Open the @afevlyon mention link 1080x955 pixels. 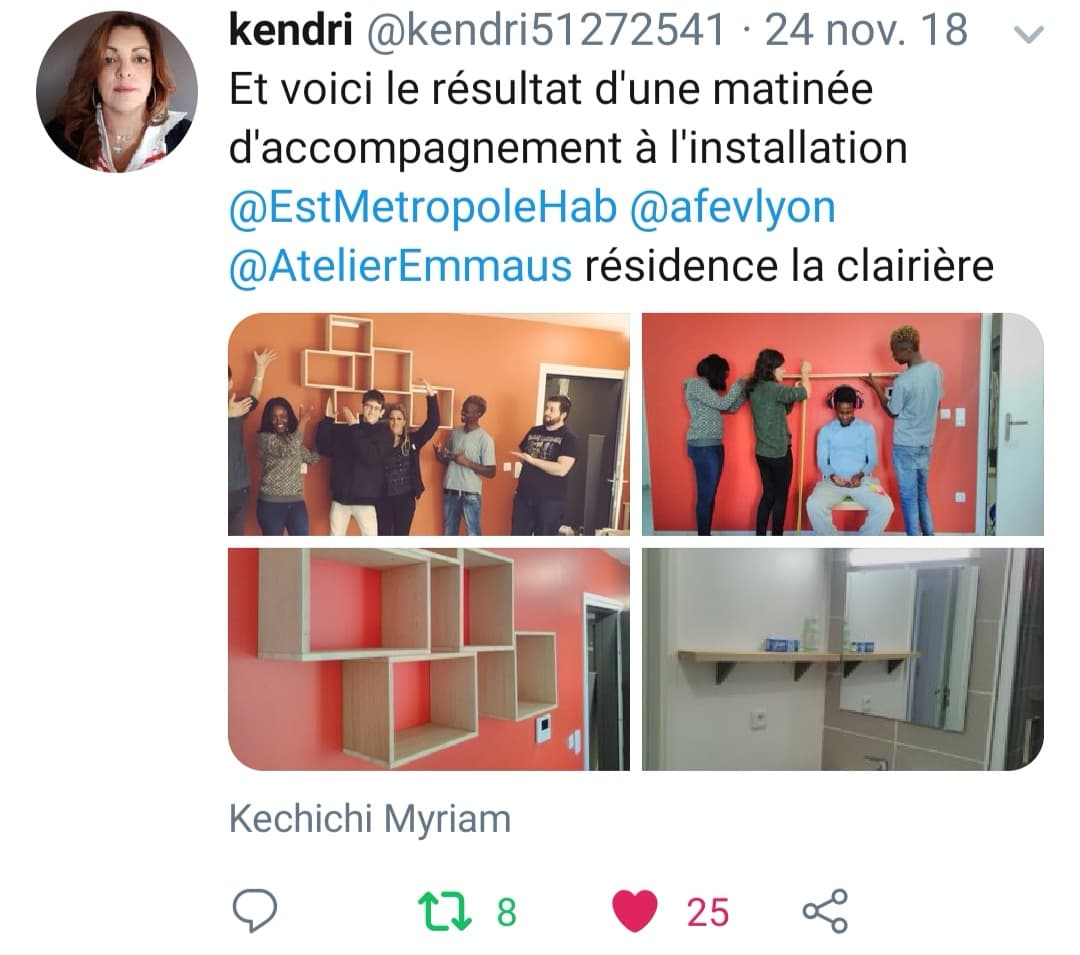point(732,207)
